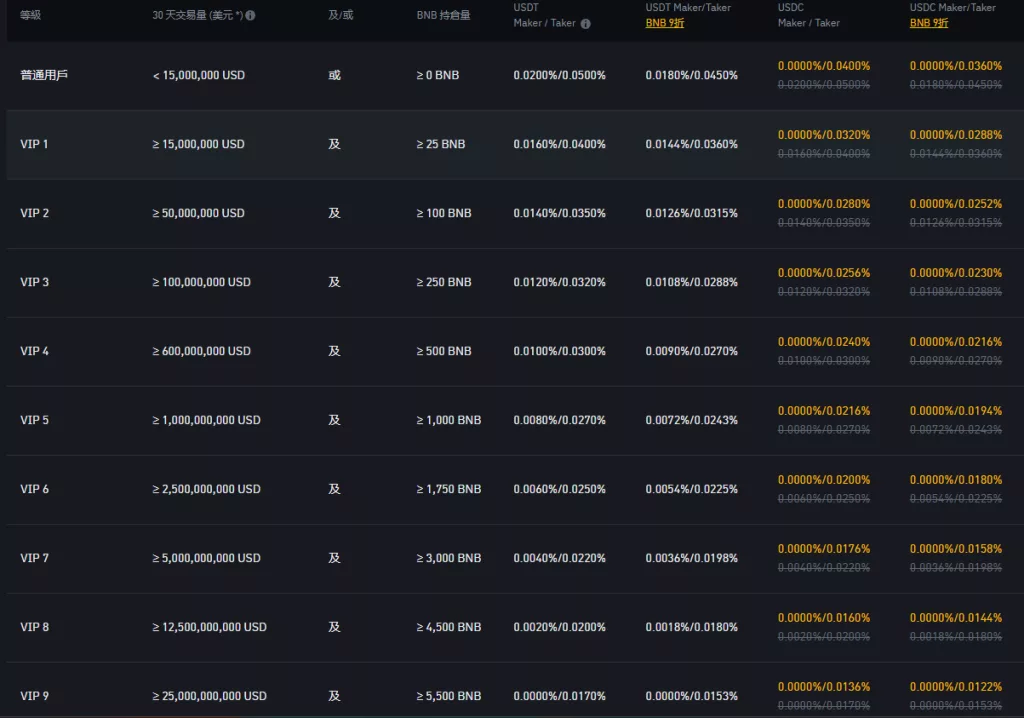Click the BNB 持倉量 column header
The image size is (1024, 718).
[443, 15]
